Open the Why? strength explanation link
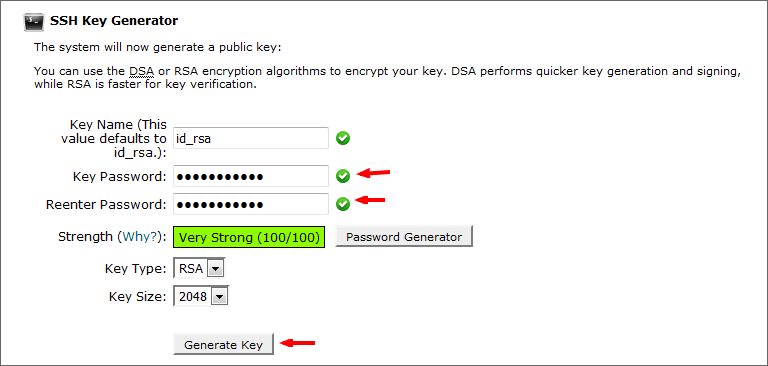Screen dimensions: 768x366 click(140, 237)
